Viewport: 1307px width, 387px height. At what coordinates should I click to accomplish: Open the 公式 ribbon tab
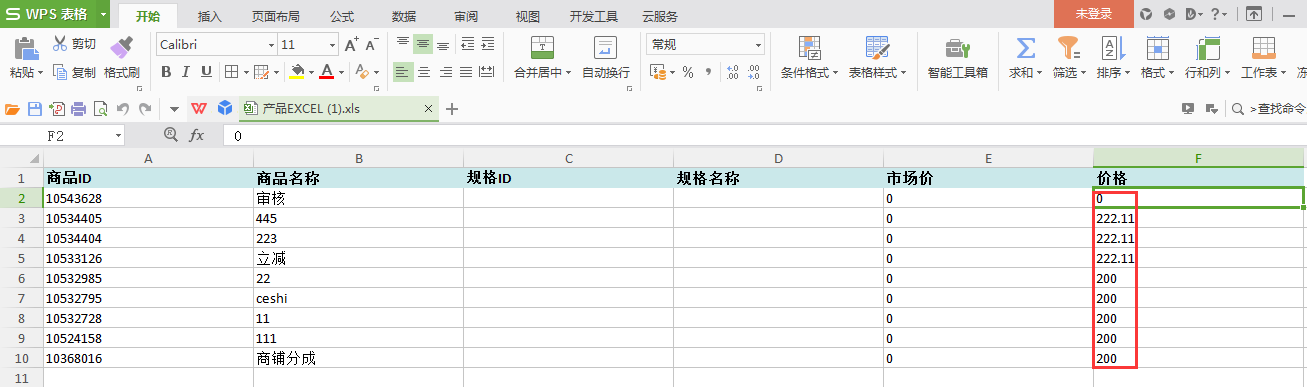pyautogui.click(x=342, y=16)
